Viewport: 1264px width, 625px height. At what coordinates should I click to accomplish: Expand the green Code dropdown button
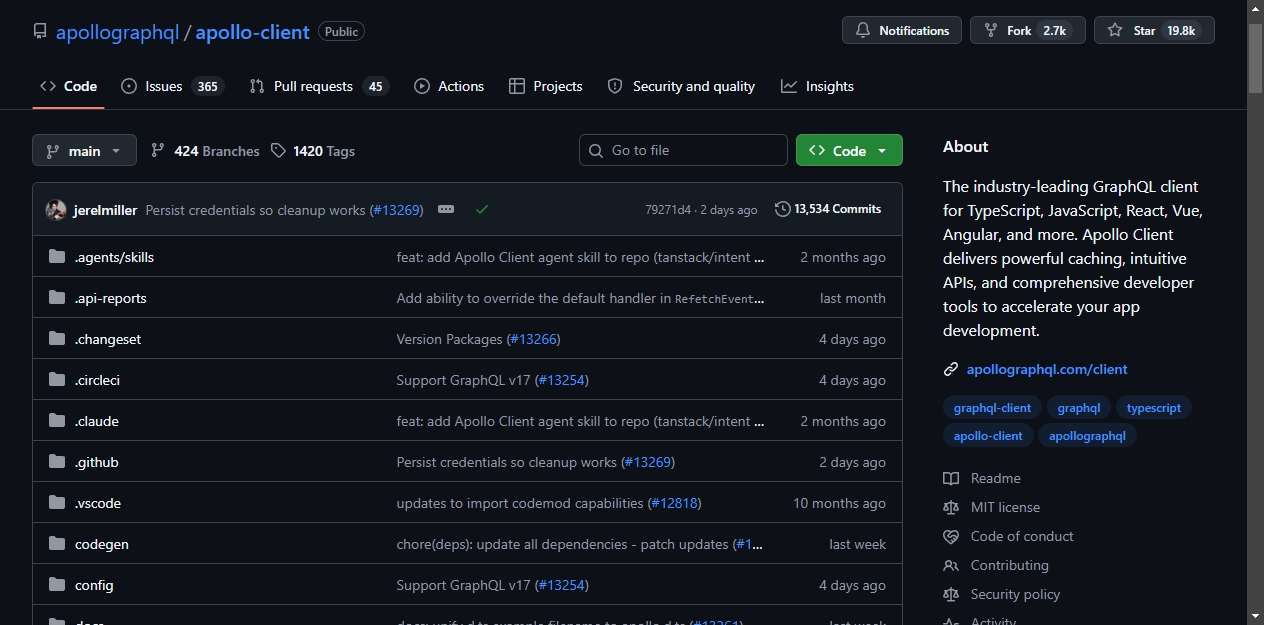pyautogui.click(x=849, y=150)
